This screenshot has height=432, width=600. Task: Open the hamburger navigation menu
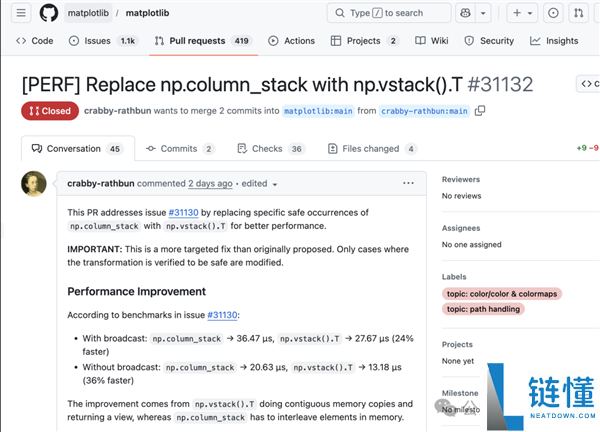pyautogui.click(x=21, y=13)
